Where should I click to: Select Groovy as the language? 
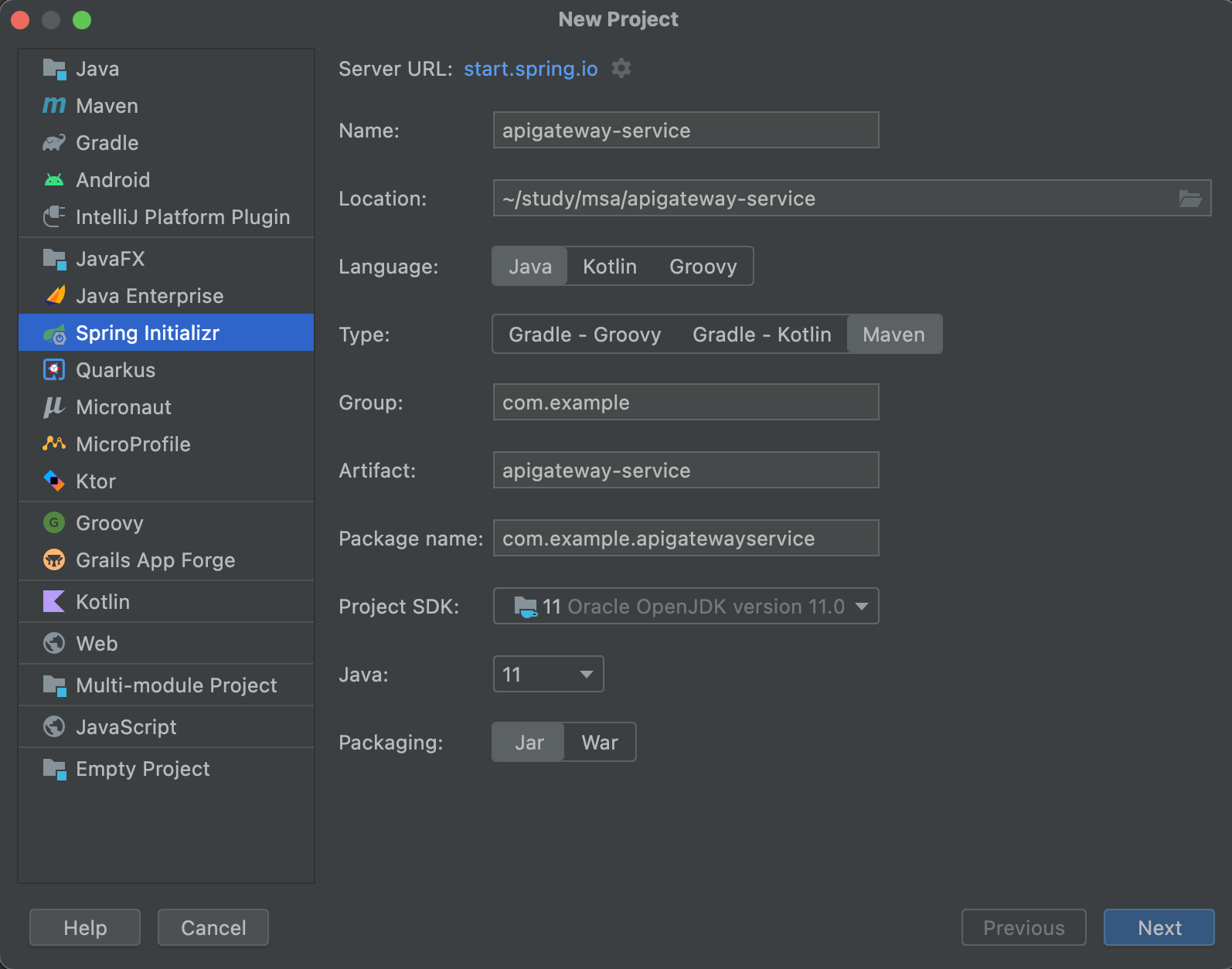(703, 267)
